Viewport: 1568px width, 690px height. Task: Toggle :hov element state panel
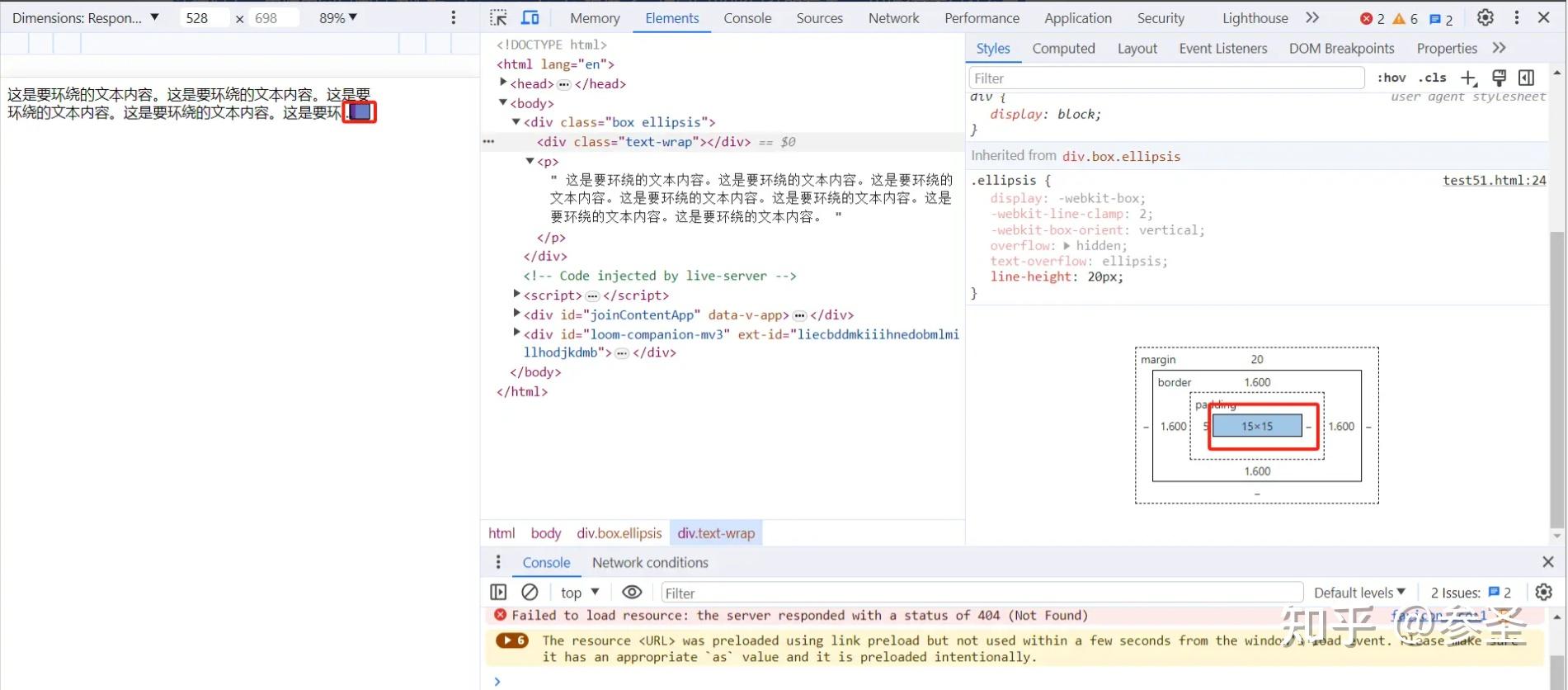(x=1391, y=78)
